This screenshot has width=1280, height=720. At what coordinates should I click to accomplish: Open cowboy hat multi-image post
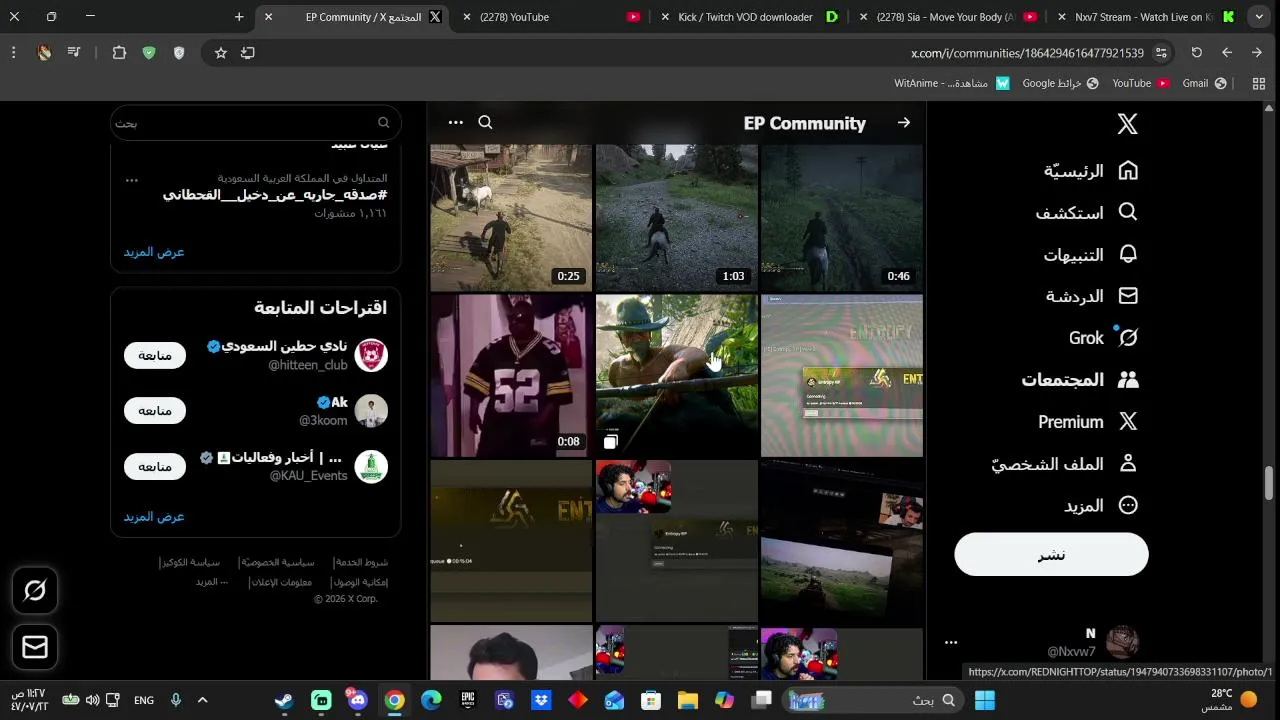click(677, 375)
